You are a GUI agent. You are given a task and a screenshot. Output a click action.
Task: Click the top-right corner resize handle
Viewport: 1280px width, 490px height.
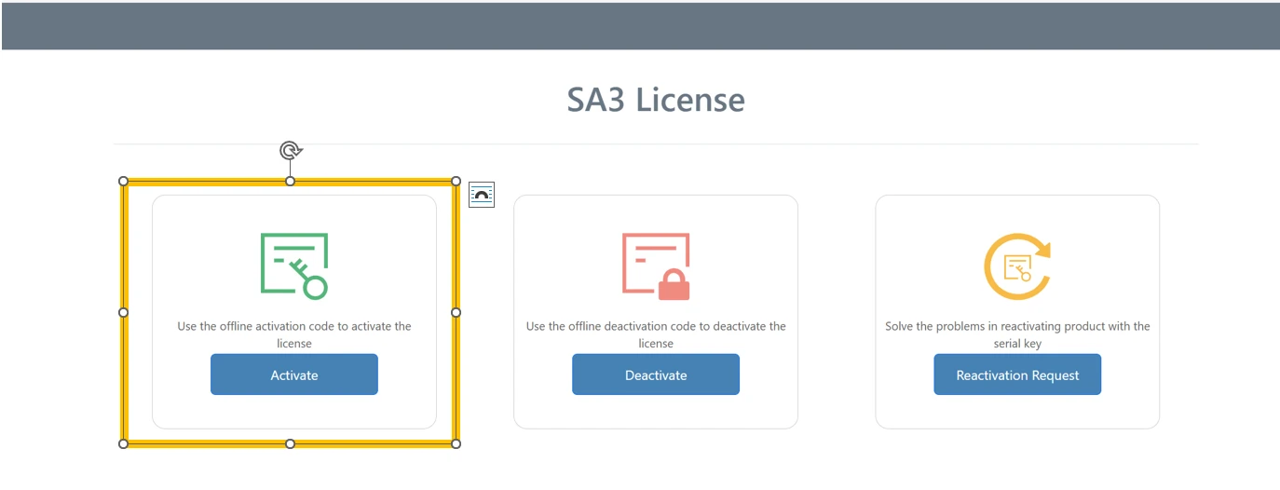456,181
